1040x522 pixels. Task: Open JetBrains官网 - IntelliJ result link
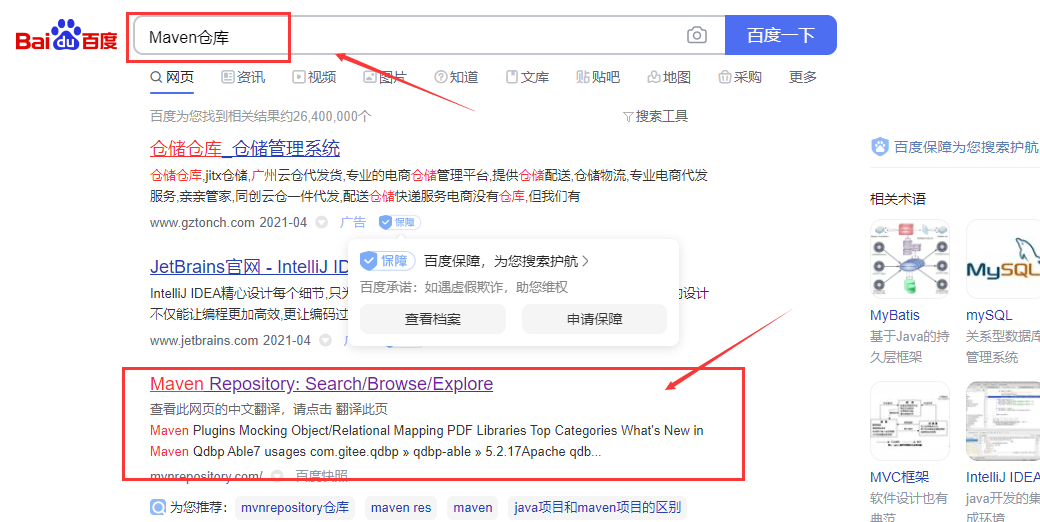(249, 267)
